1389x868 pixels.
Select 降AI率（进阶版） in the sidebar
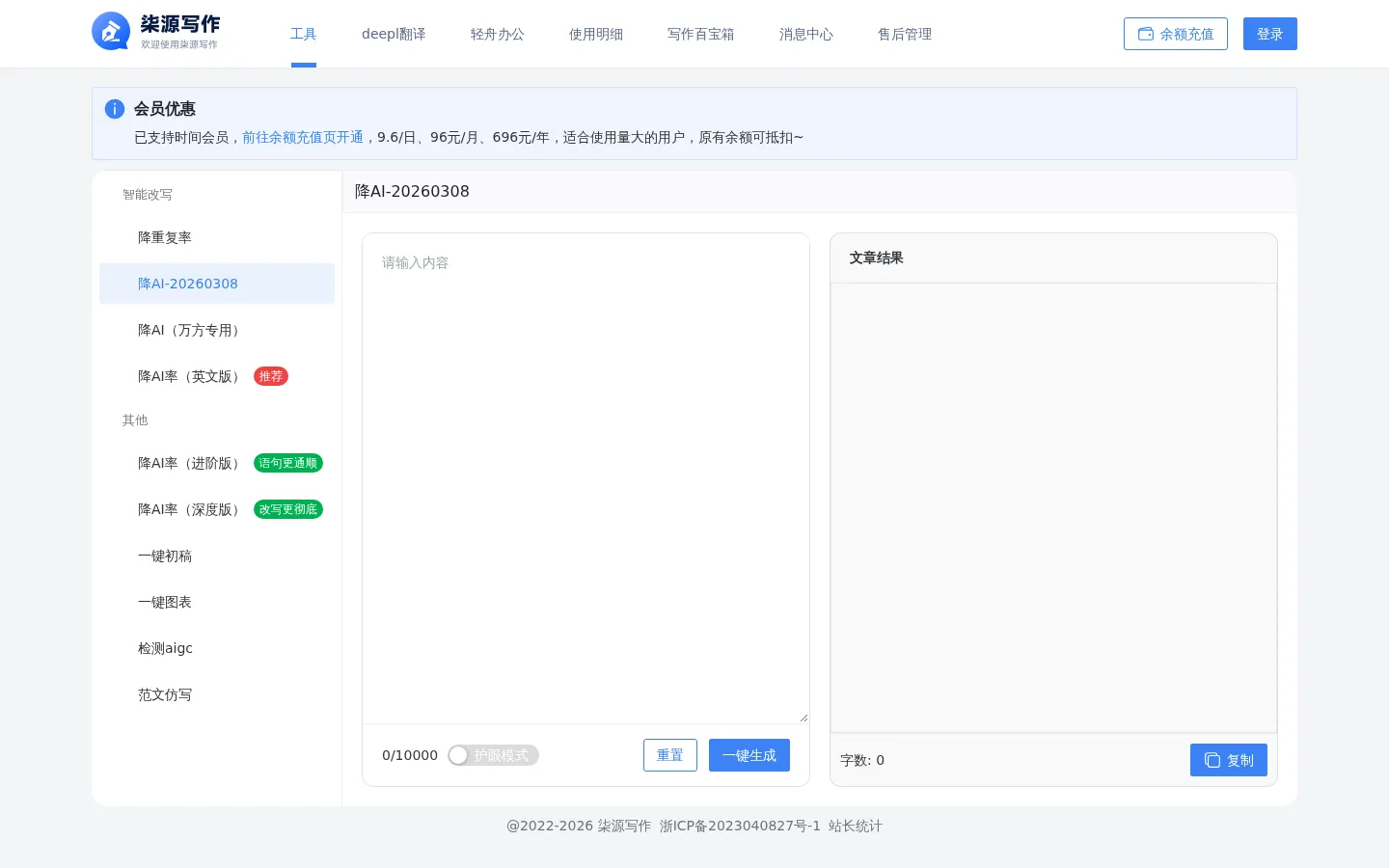pos(217,463)
